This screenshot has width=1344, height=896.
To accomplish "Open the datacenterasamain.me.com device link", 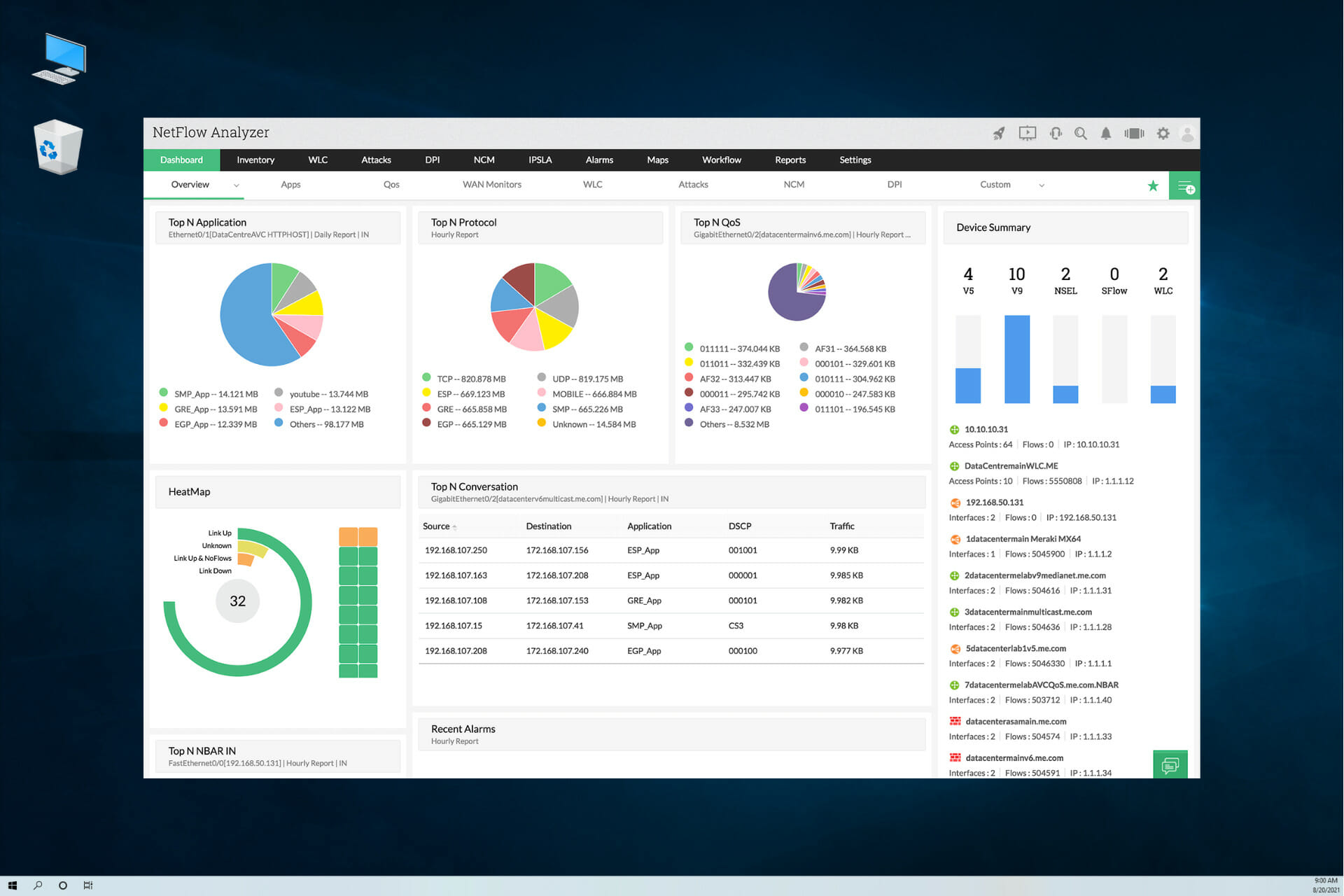I will pyautogui.click(x=1016, y=722).
